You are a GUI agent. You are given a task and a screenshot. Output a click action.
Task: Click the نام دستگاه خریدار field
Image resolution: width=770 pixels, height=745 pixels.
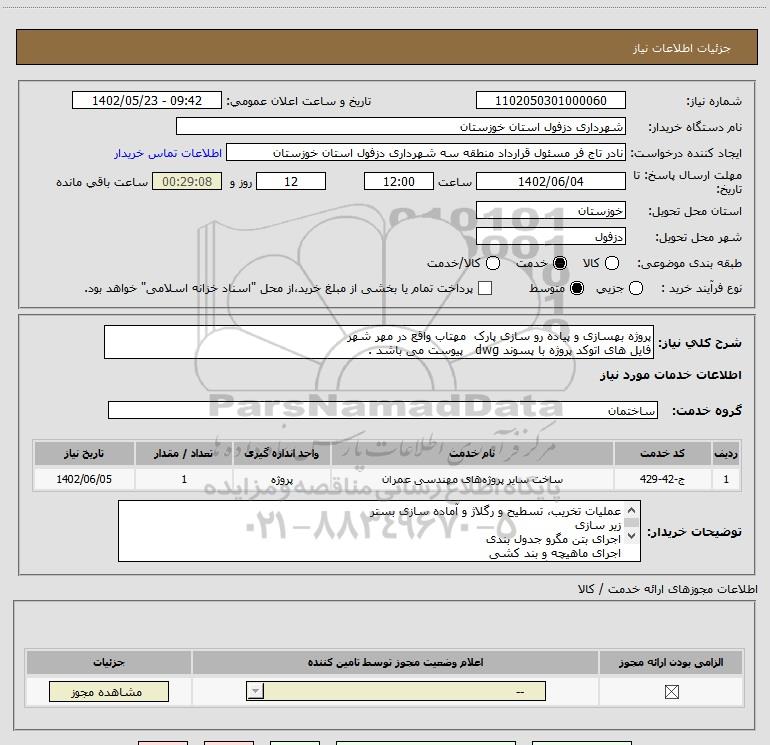coord(401,127)
